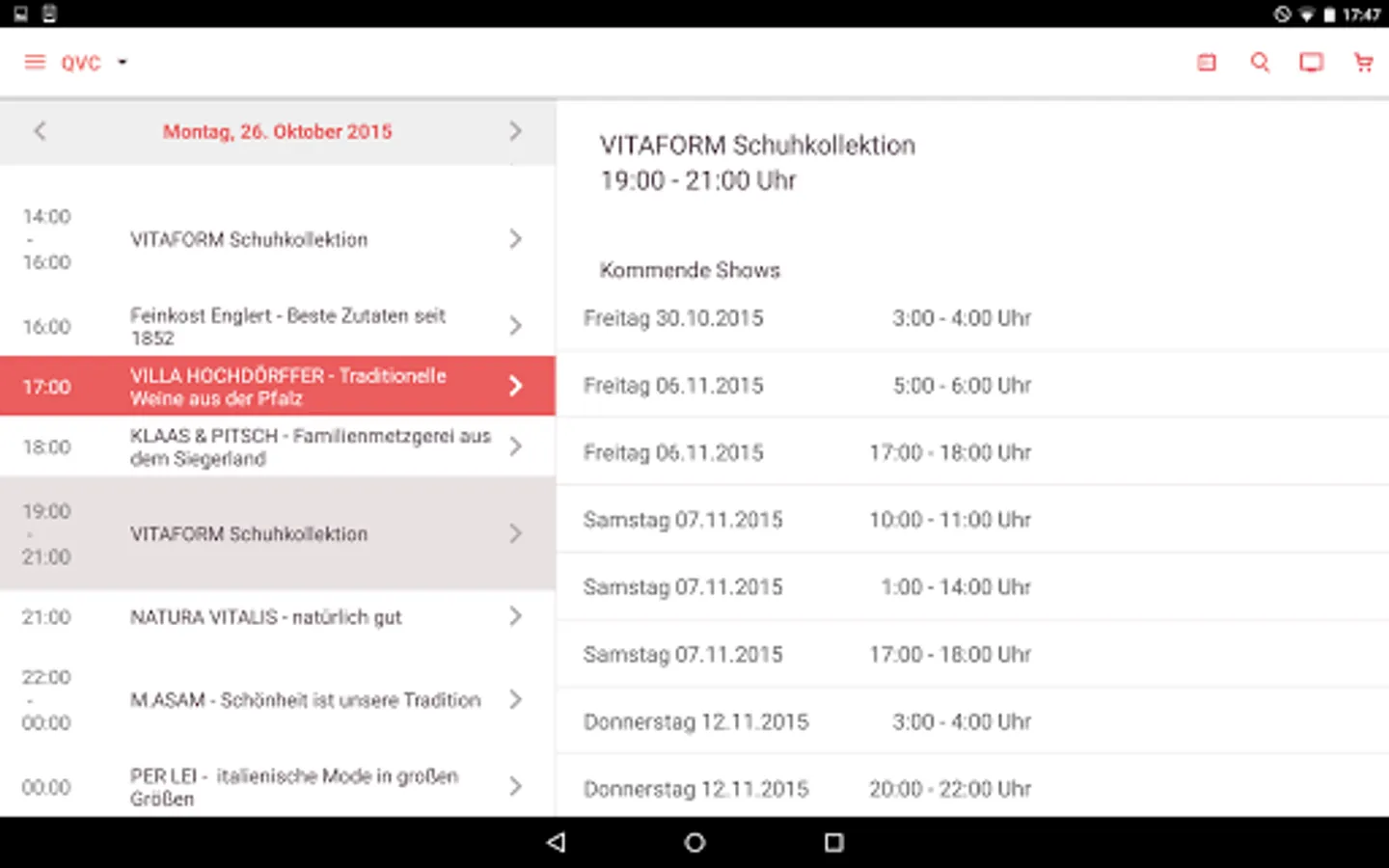
Task: Tap chevron on 19:00 VITAFORM row
Action: pos(515,533)
